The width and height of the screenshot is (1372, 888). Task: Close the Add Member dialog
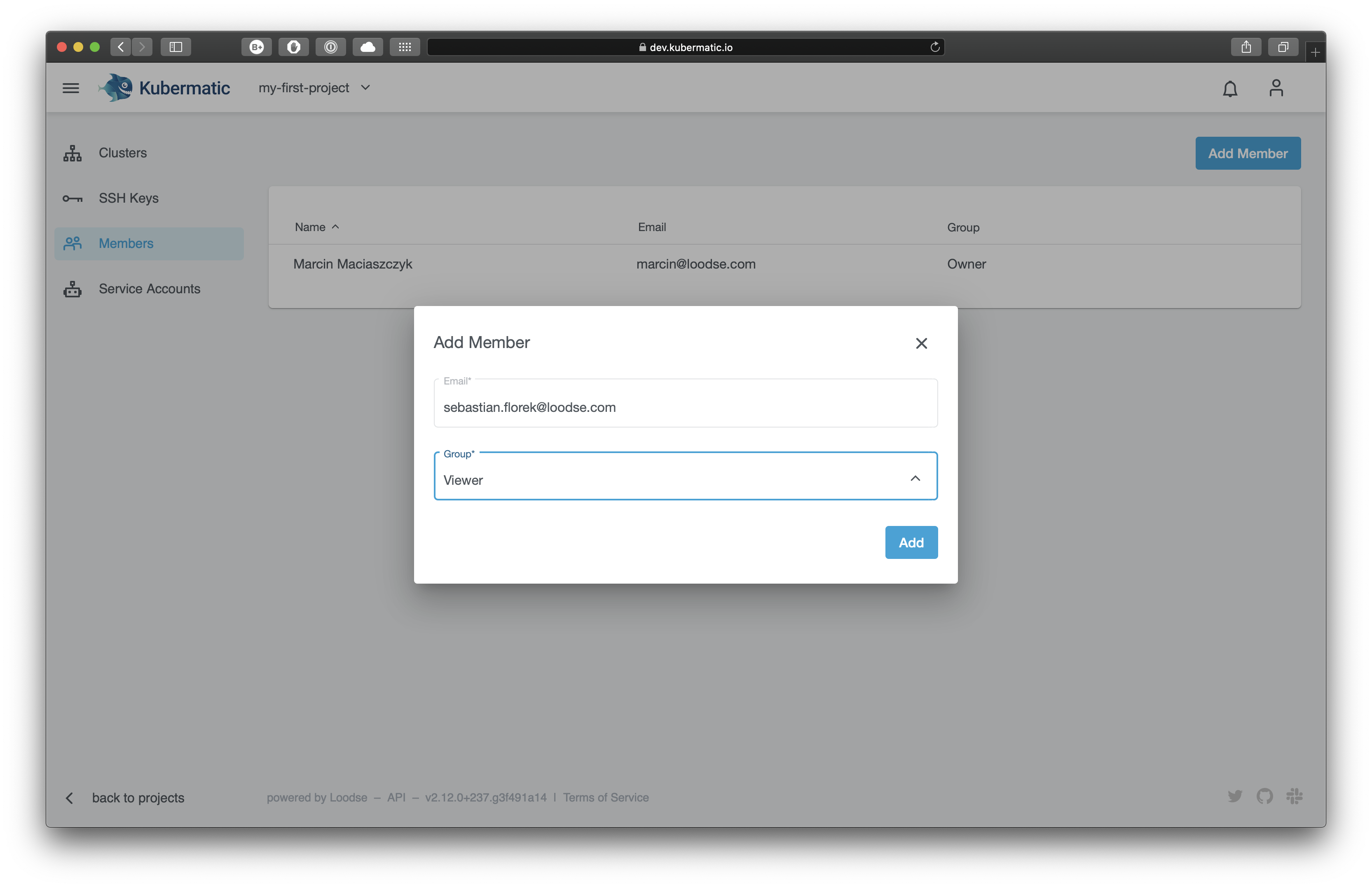921,343
